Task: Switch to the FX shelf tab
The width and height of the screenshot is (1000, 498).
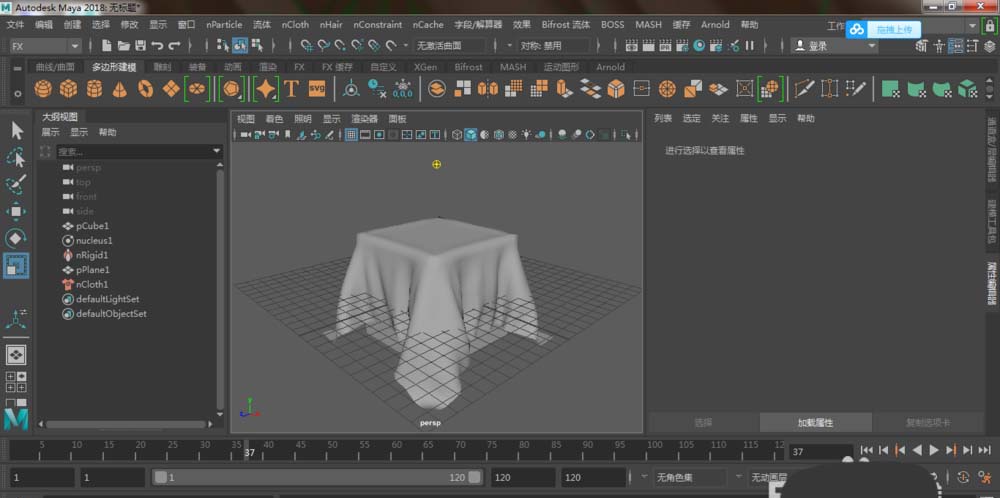Action: click(x=299, y=67)
